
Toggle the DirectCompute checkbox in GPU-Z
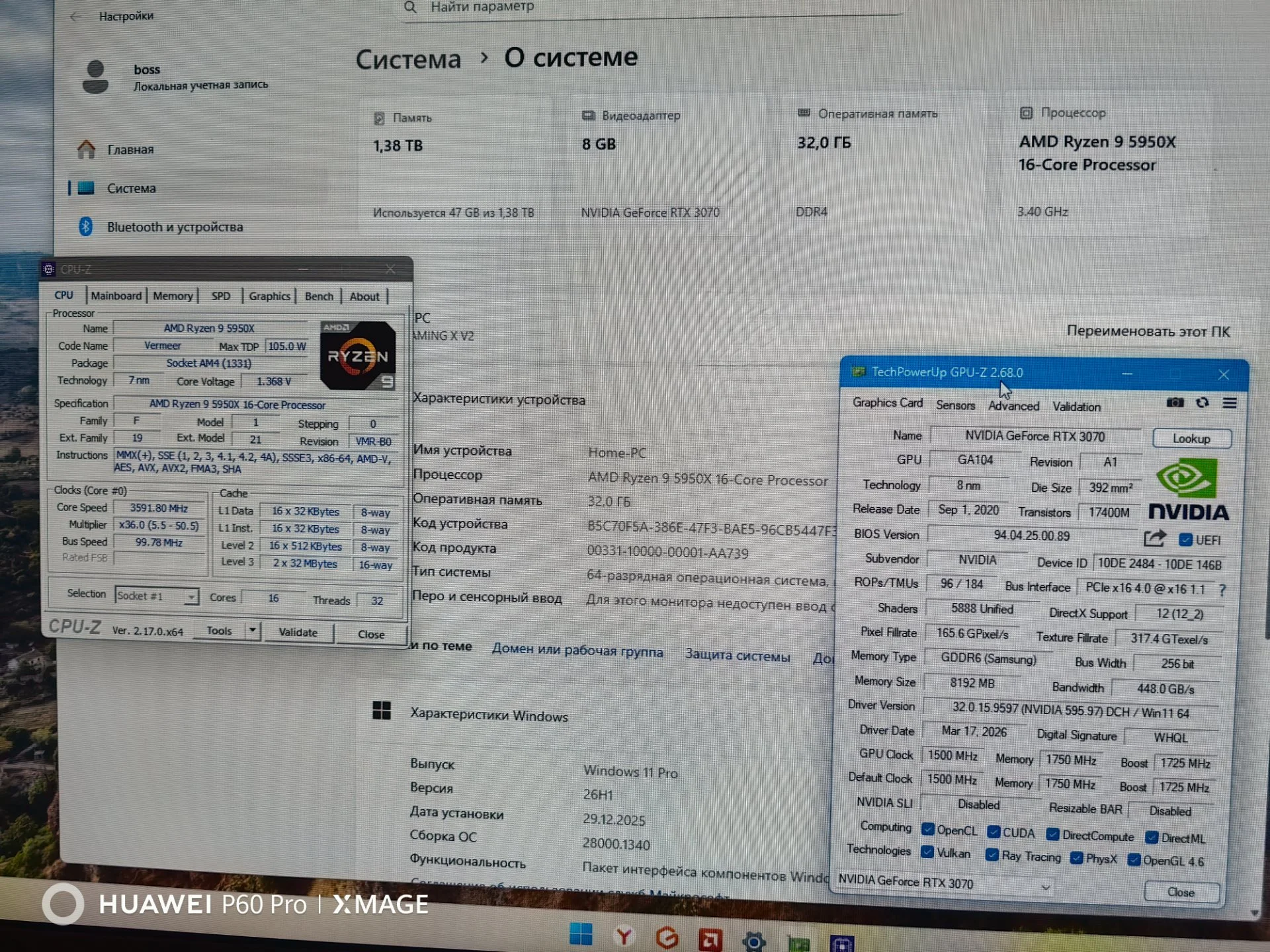point(1053,834)
